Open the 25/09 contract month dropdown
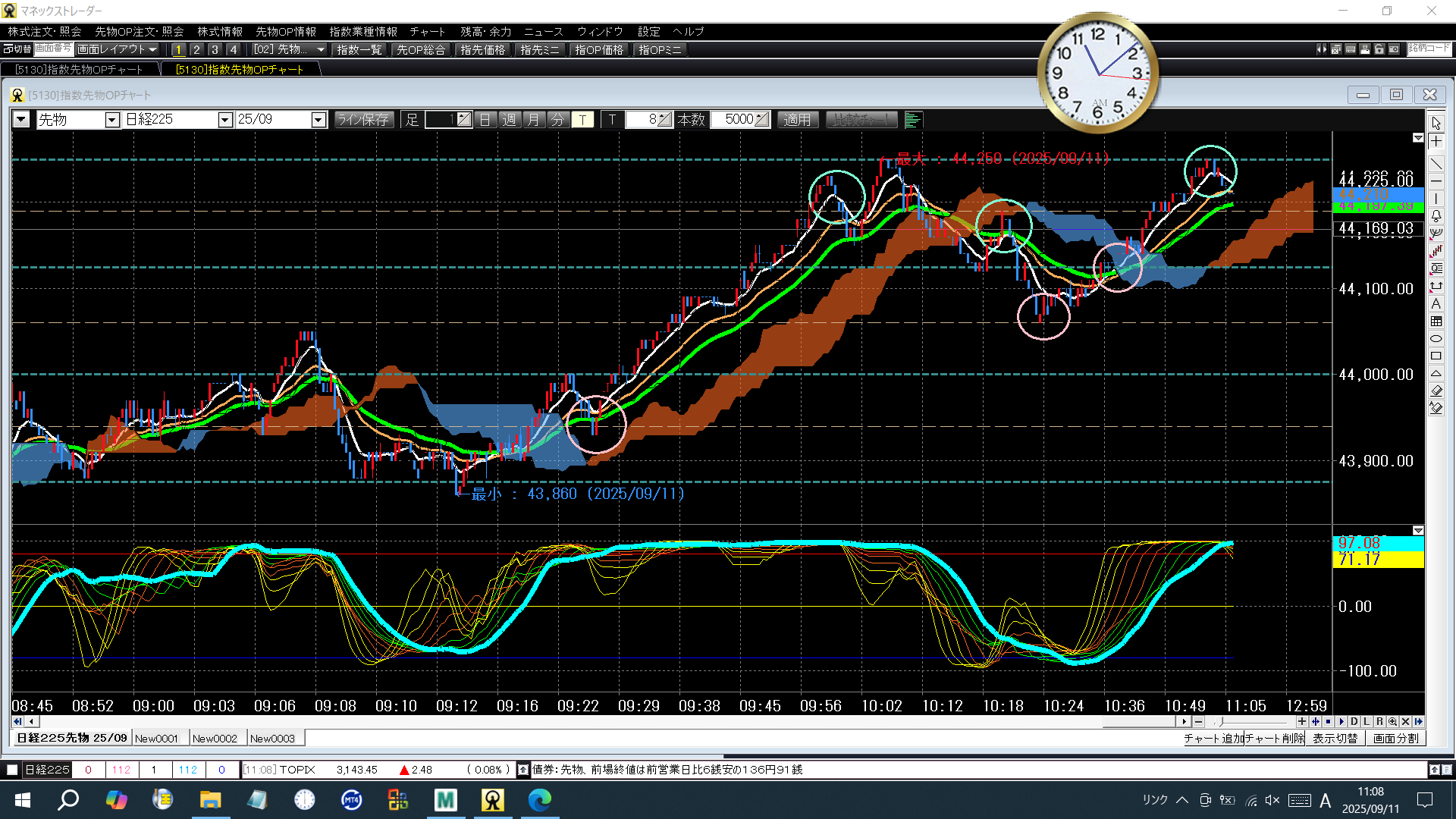This screenshot has width=1456, height=819. tap(318, 120)
